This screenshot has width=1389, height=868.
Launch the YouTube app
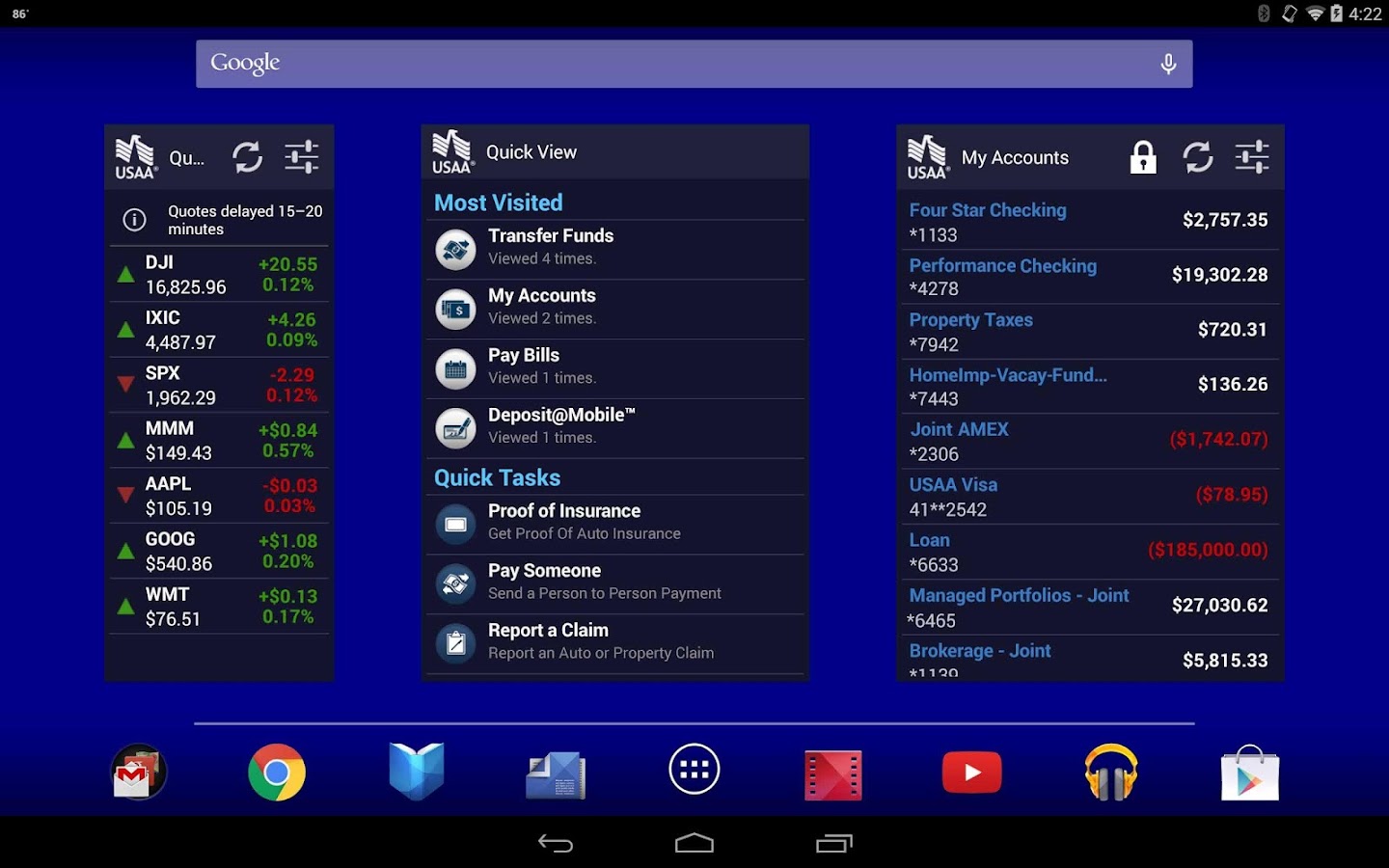coord(972,773)
